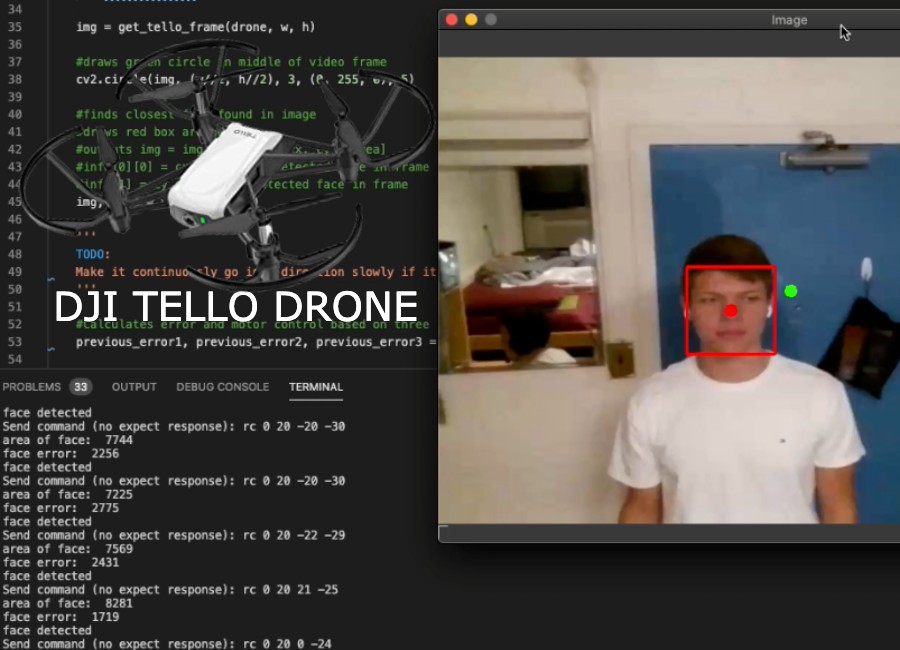Viewport: 900px width, 650px height.
Task: Select the TERMINAL tab
Action: click(x=316, y=387)
